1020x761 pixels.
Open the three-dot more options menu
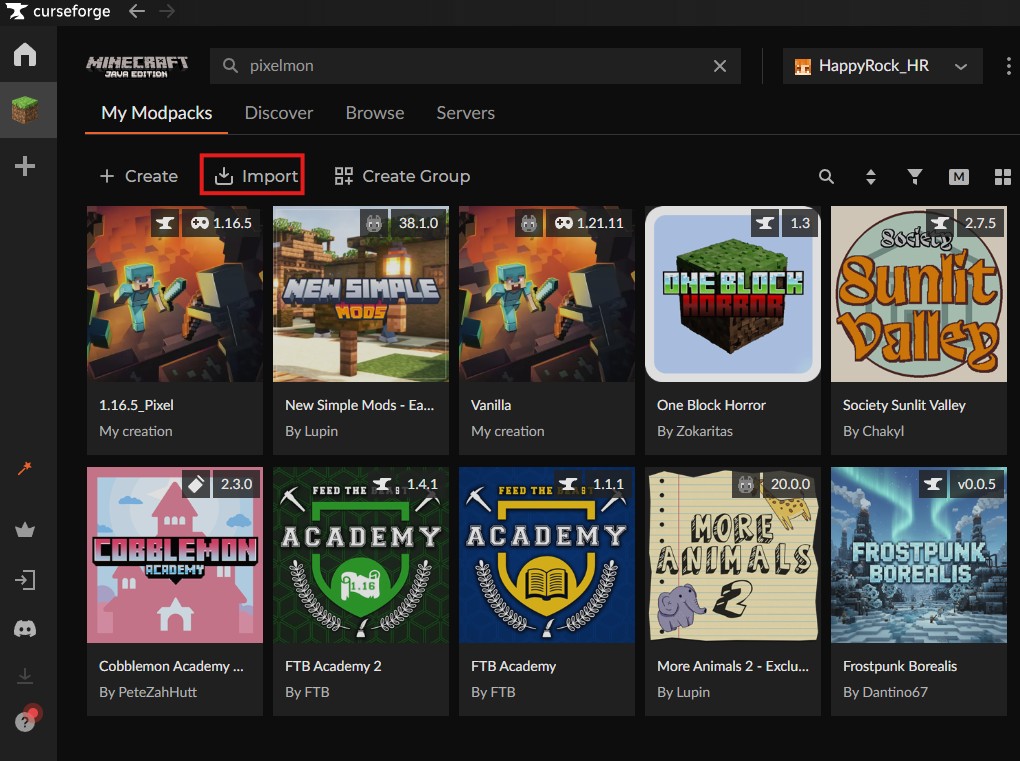pos(1008,66)
